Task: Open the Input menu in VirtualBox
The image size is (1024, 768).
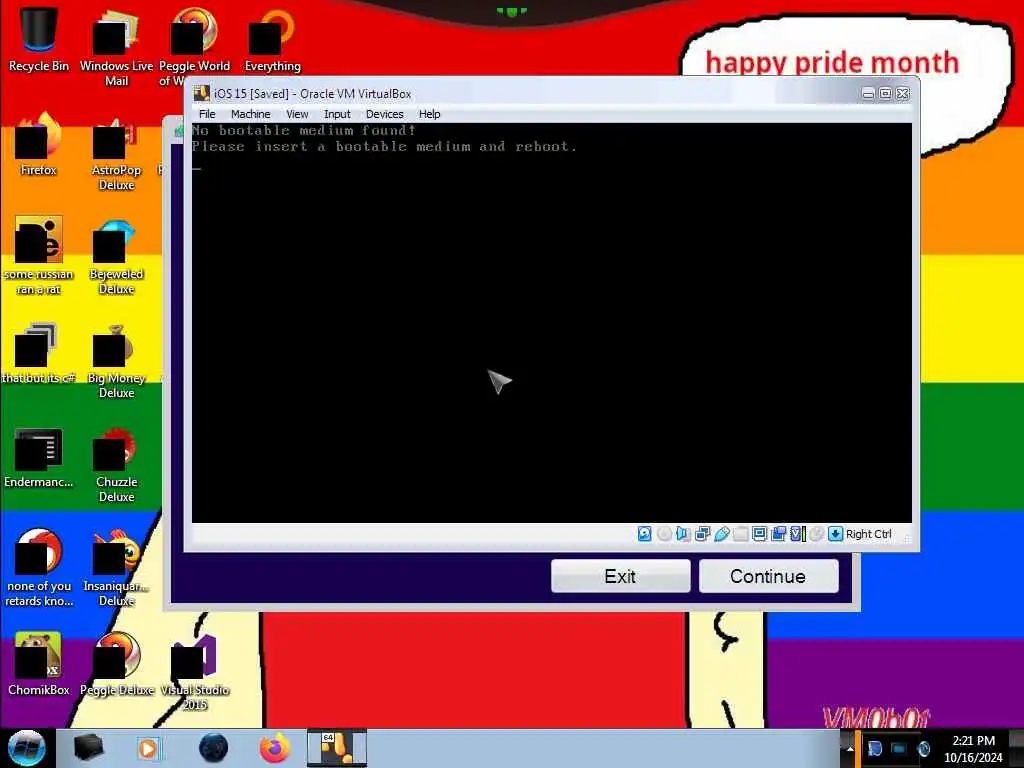Action: click(x=337, y=114)
